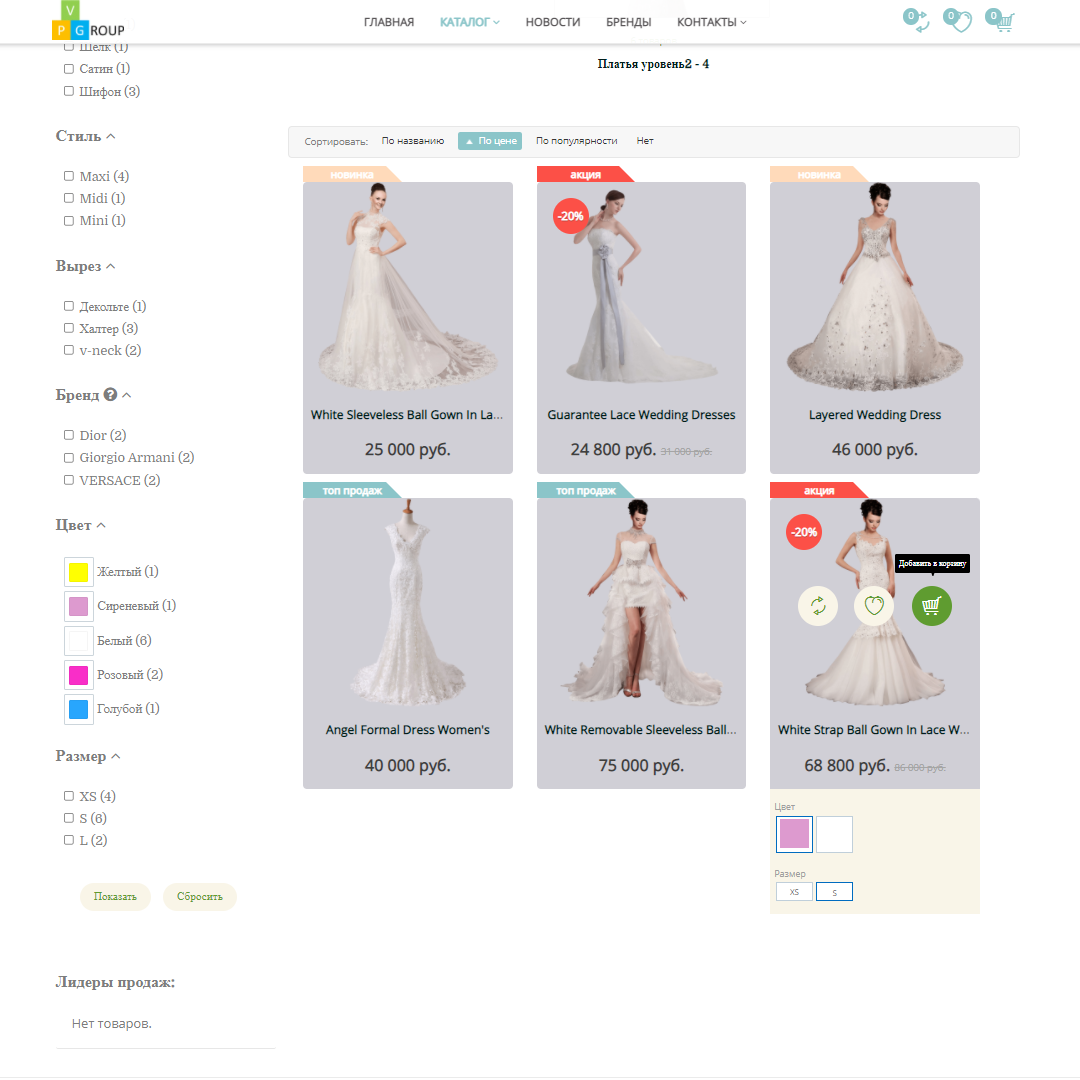Click the heart wishlist icon on hovered dress
Screen dimensions: 1080x1080
point(874,606)
